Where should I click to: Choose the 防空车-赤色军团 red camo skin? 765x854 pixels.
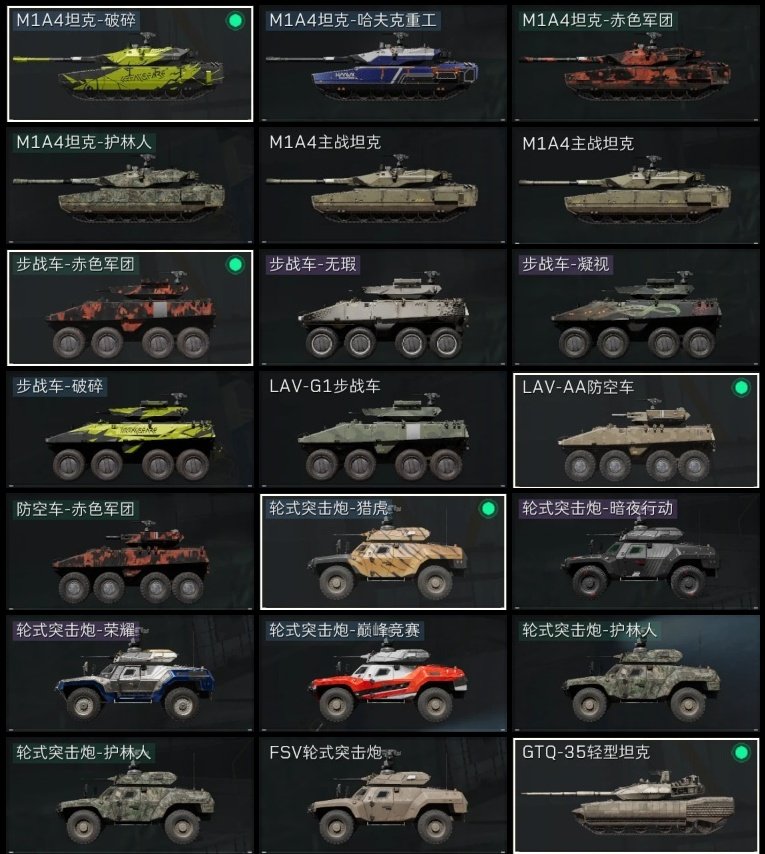pyautogui.click(x=130, y=552)
